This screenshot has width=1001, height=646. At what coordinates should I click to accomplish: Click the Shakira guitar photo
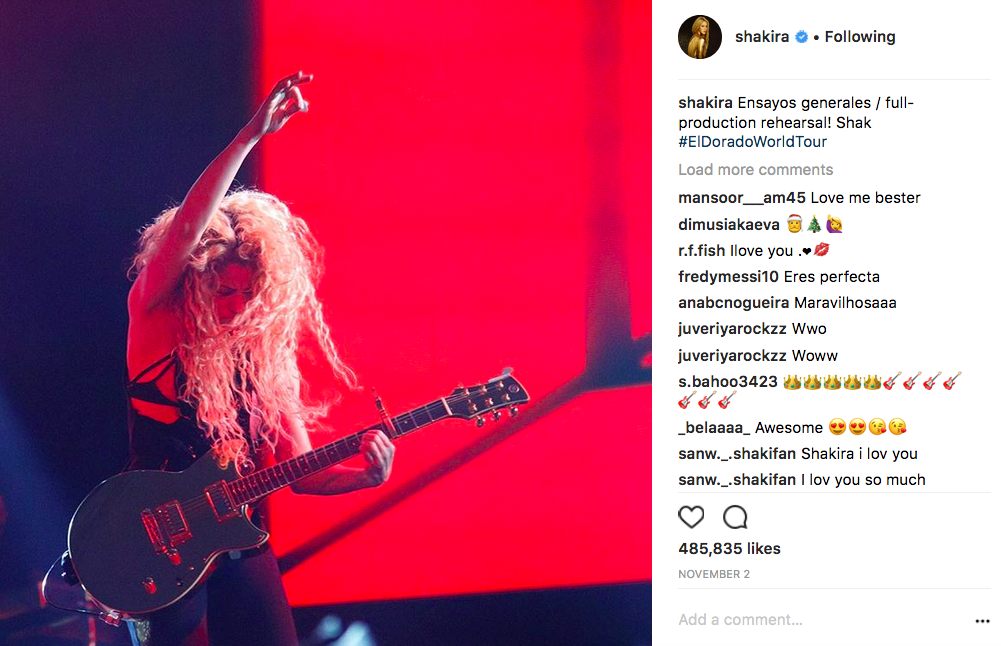326,323
